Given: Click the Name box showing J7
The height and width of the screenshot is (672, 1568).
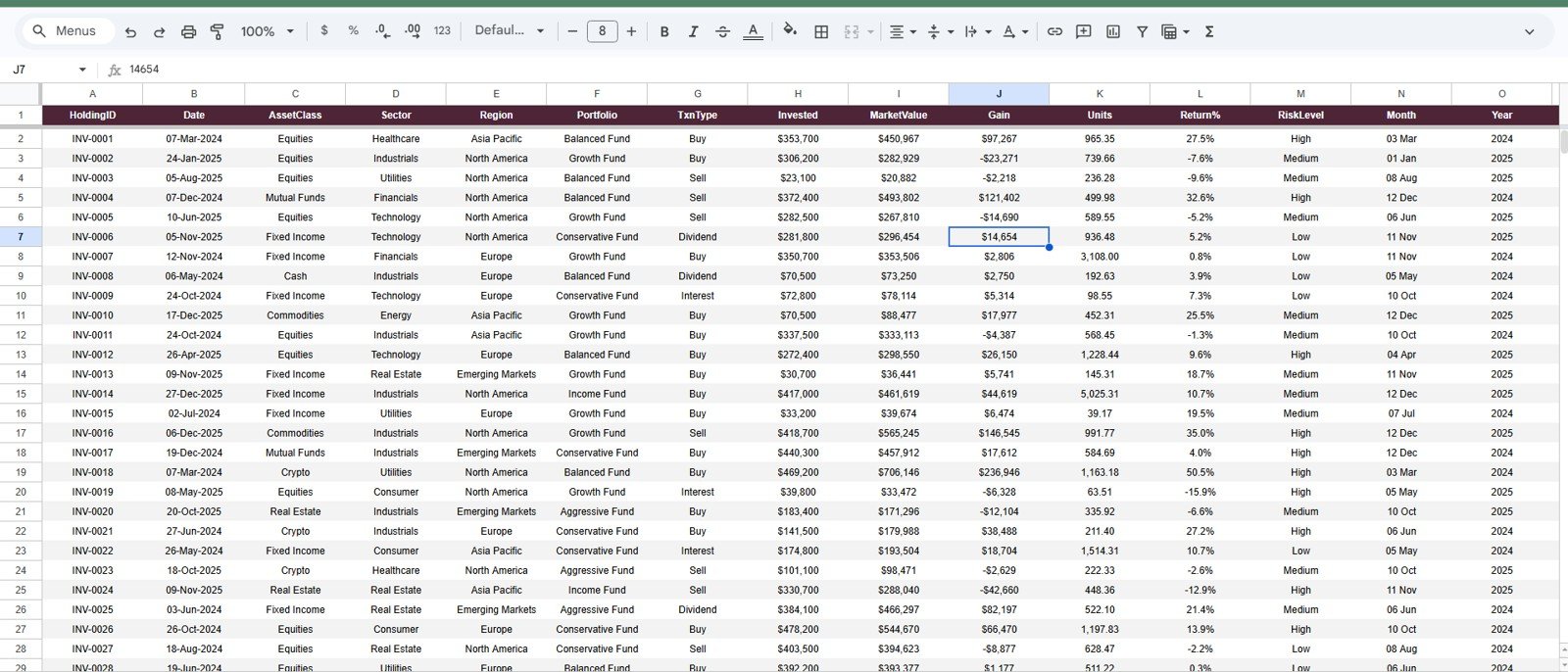Looking at the screenshot, I should tap(39, 70).
